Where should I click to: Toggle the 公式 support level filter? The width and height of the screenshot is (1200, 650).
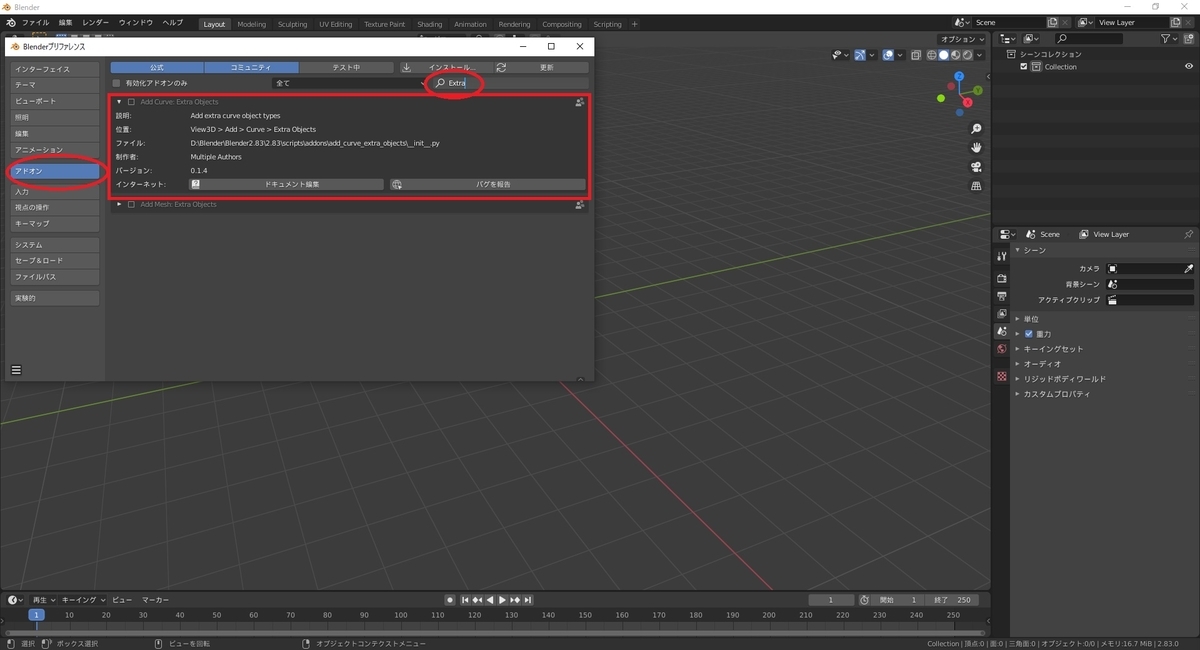pos(157,67)
